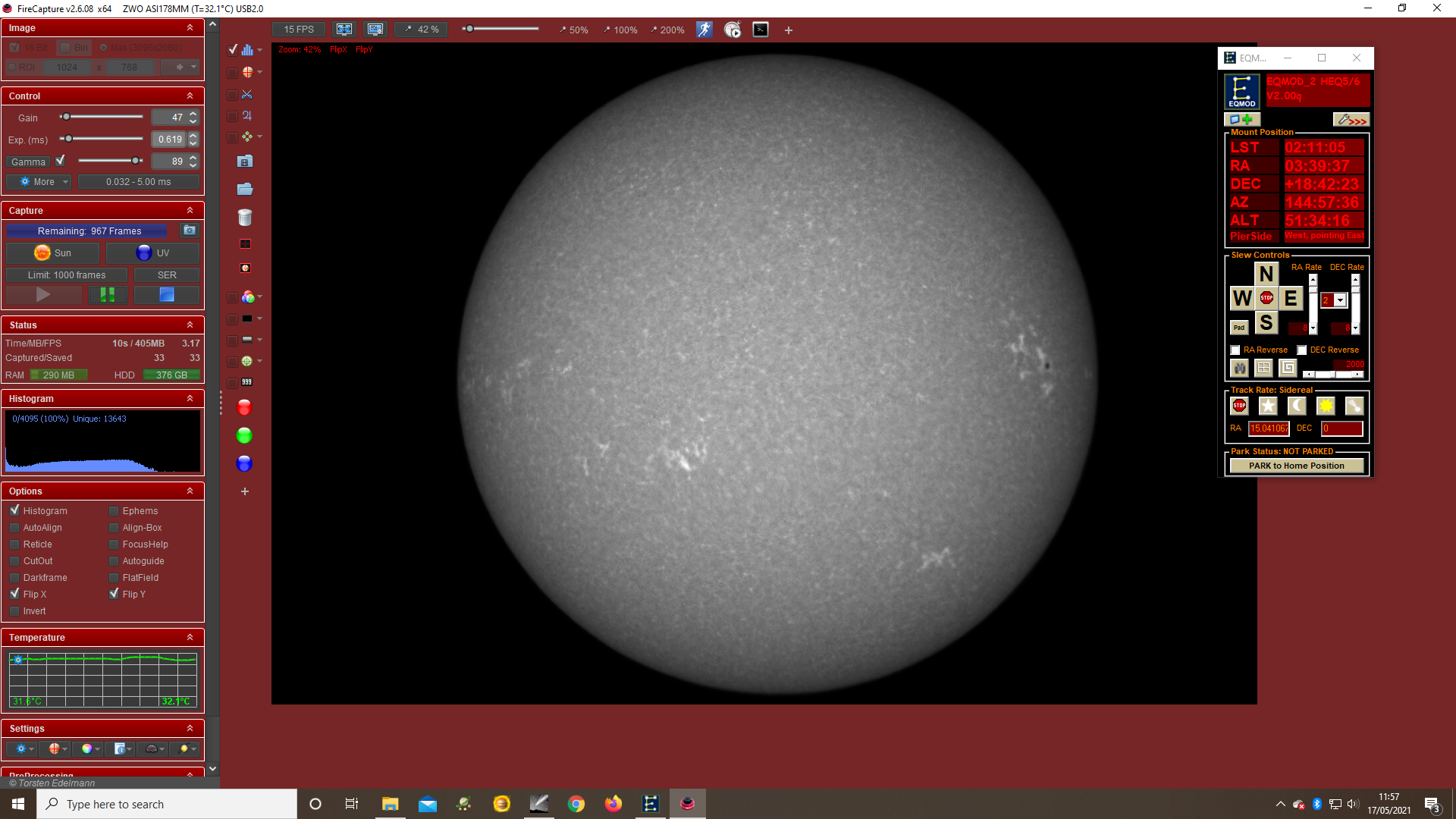This screenshot has width=1456, height=819.
Task: Click the EQMOD binoculars icon
Action: (x=1240, y=368)
